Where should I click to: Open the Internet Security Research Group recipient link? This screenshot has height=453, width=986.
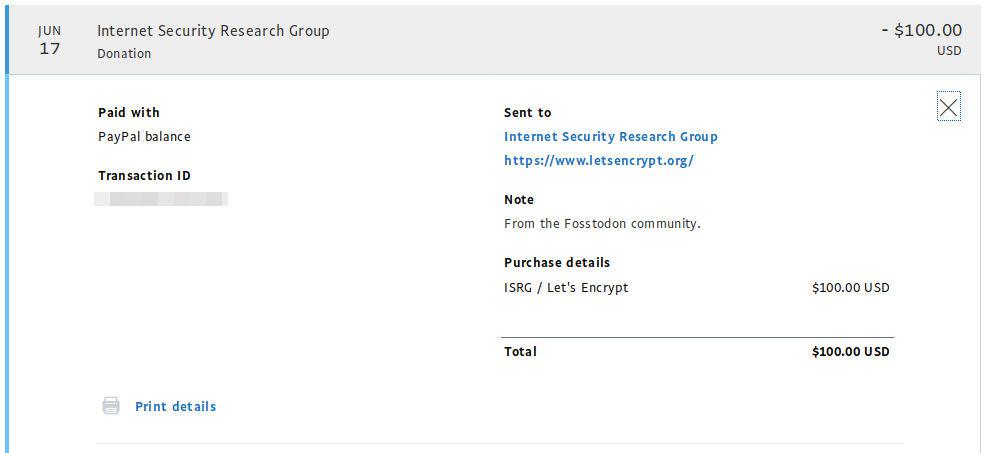tap(610, 136)
